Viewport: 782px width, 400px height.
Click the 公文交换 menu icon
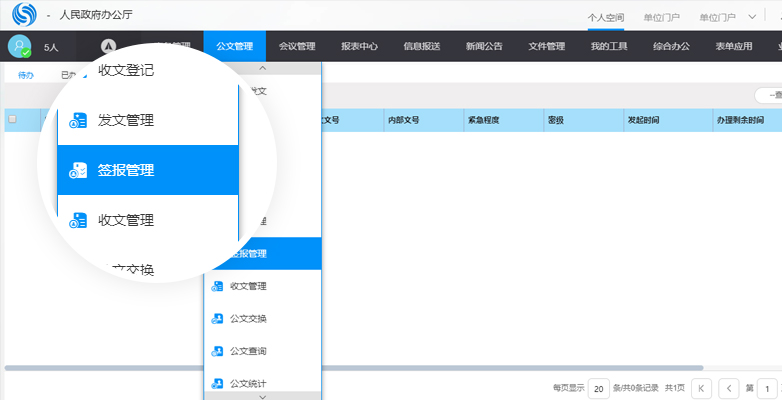tap(217, 319)
